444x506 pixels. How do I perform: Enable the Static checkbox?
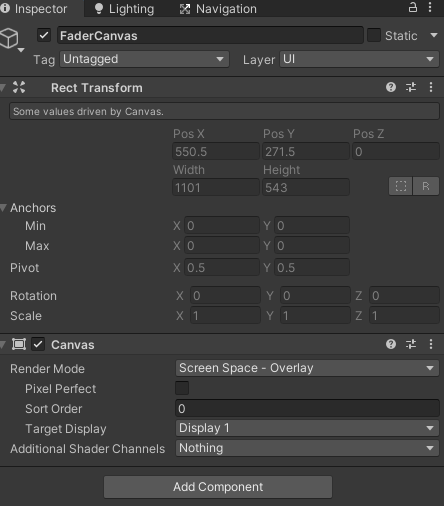click(x=374, y=35)
